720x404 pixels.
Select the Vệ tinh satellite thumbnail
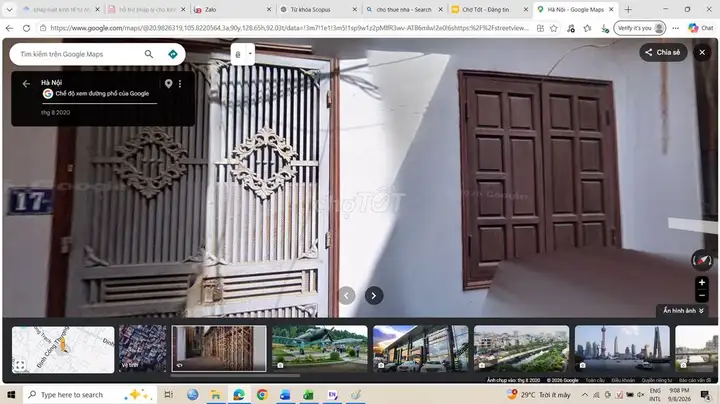(x=143, y=348)
